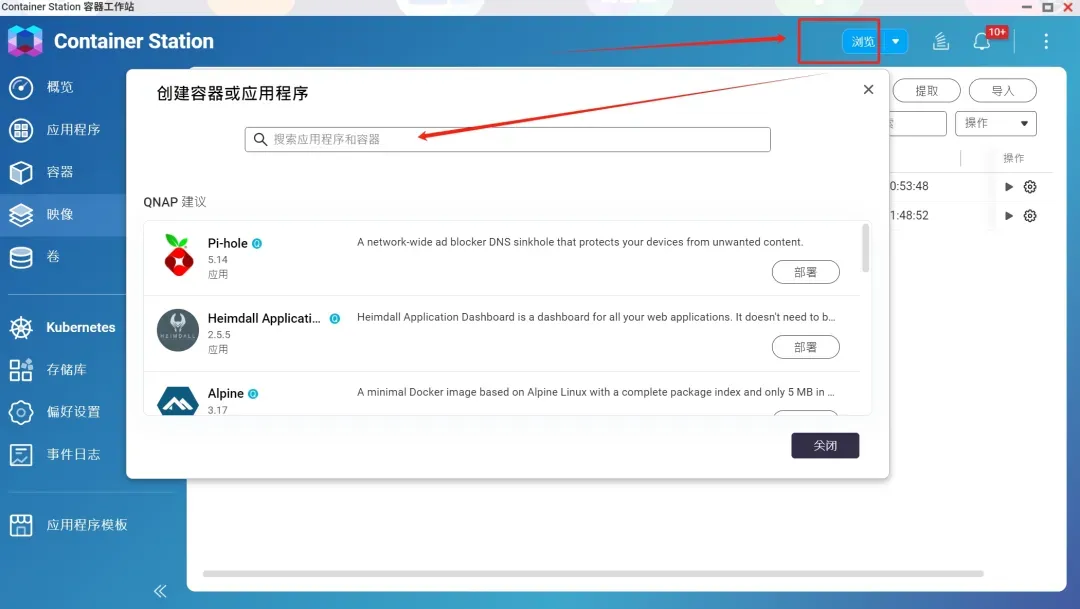1080x609 pixels.
Task: Click the magnifier search icon
Action: pos(260,139)
